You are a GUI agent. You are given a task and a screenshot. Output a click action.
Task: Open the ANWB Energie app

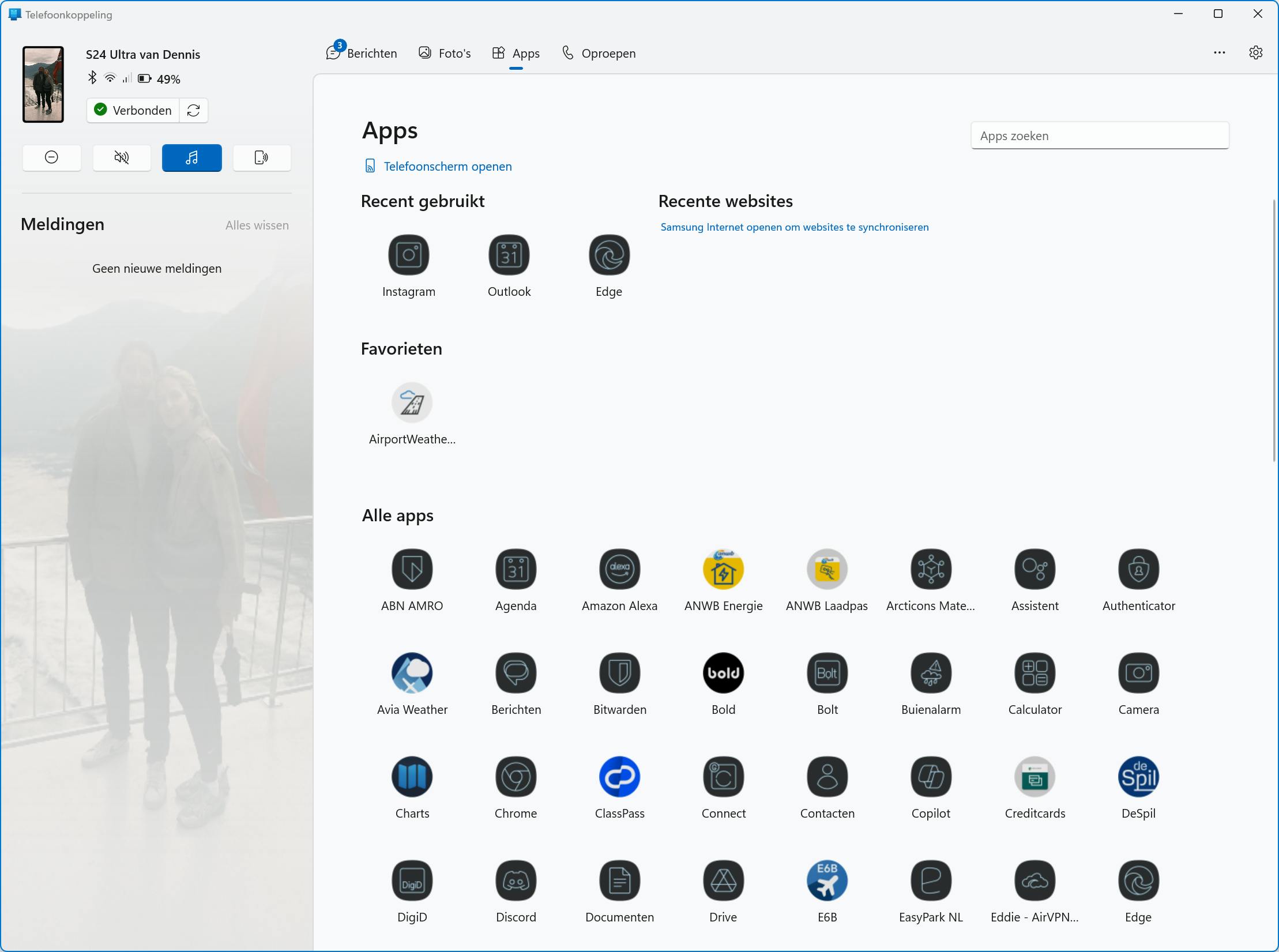point(723,569)
